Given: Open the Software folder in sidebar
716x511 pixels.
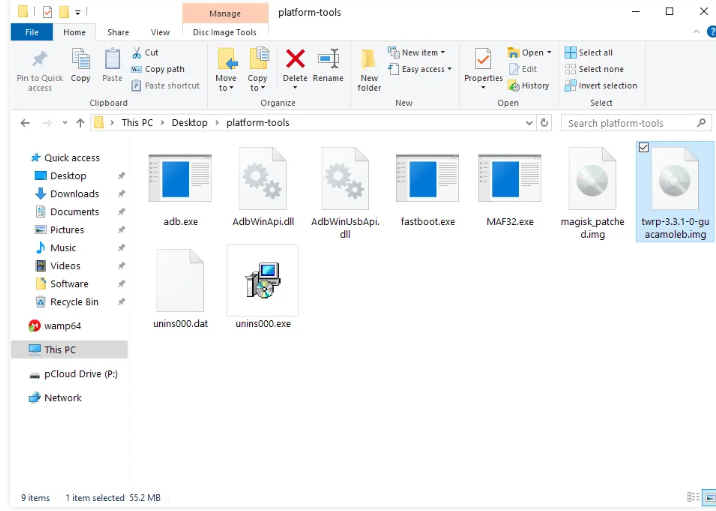Looking at the screenshot, I should click(x=69, y=284).
